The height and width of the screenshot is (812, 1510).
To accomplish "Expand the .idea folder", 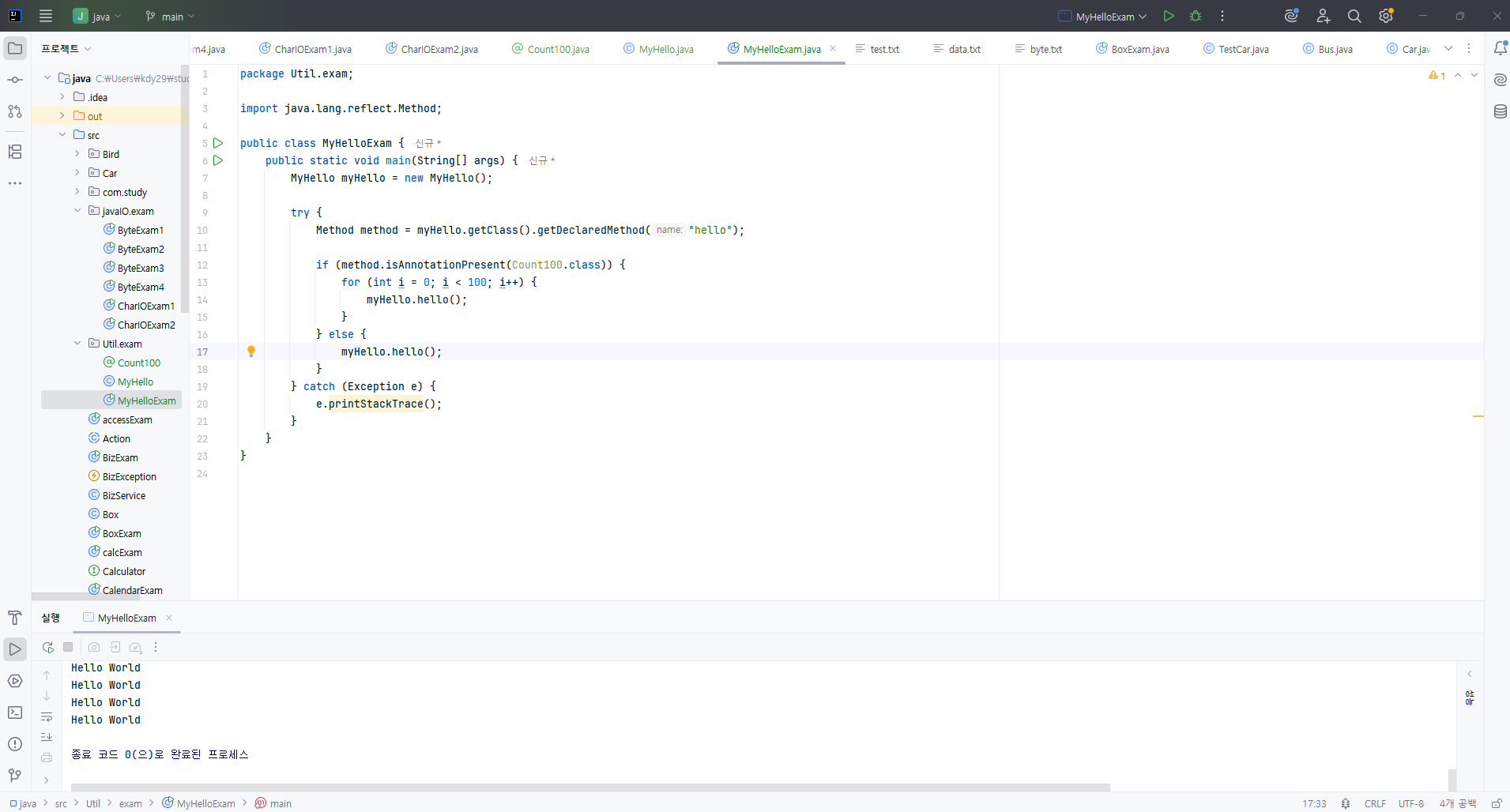I will click(x=62, y=97).
